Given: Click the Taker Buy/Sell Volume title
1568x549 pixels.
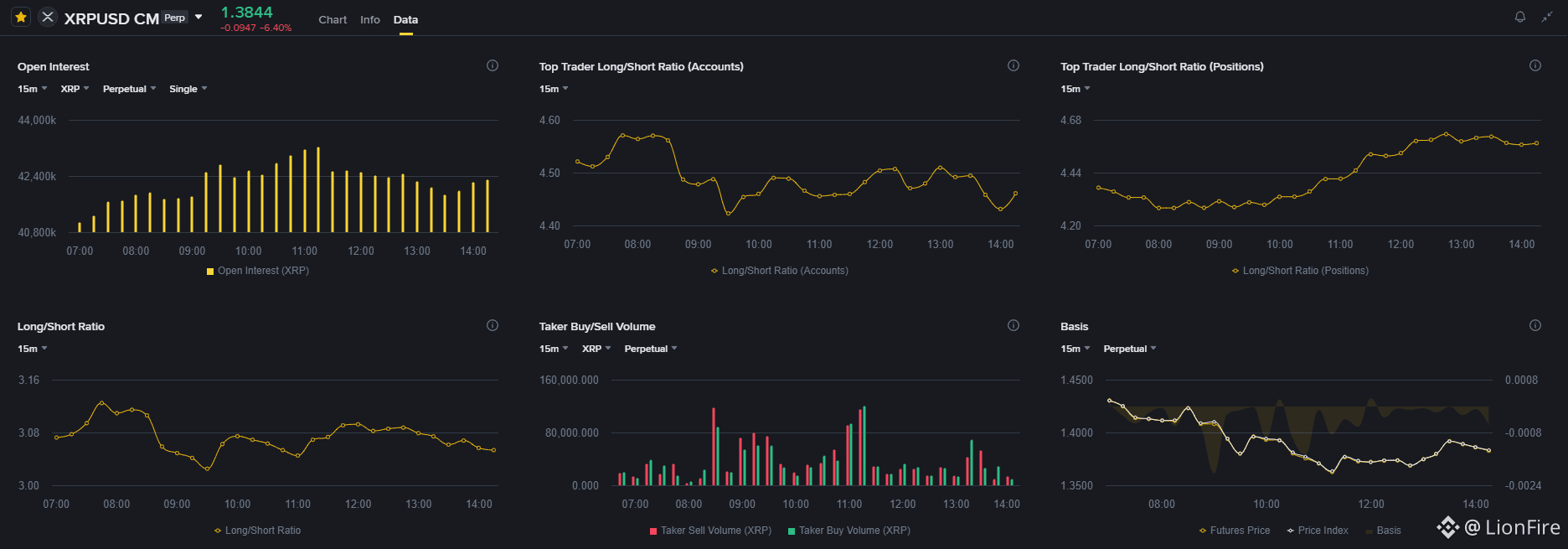Looking at the screenshot, I should click(597, 326).
